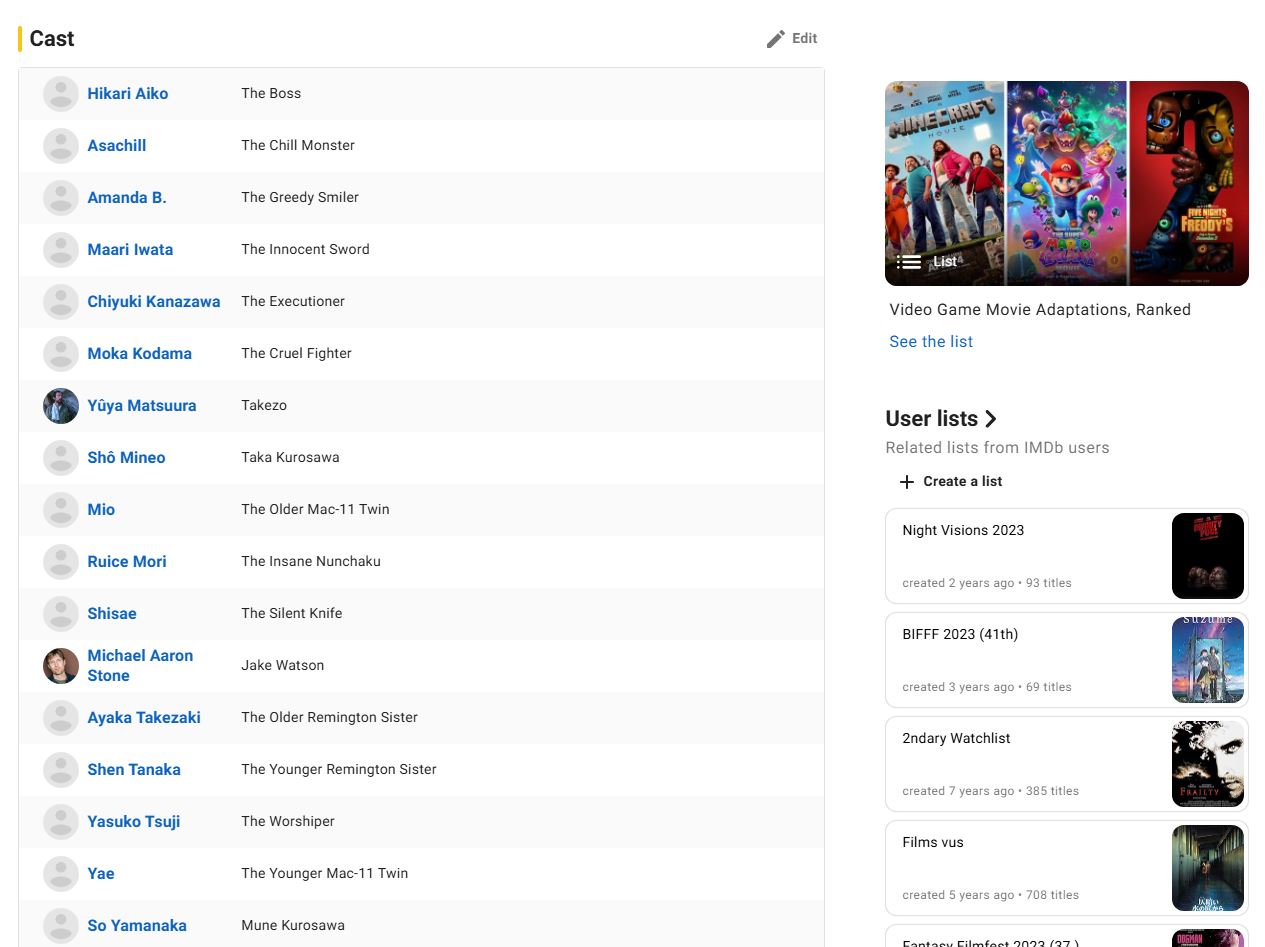
Task: Open the Video Game Movie Adaptations banner image
Action: (1066, 183)
